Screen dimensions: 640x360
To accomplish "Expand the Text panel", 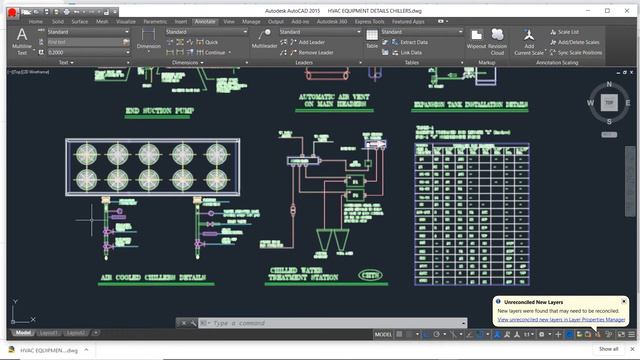I will [x=66, y=63].
